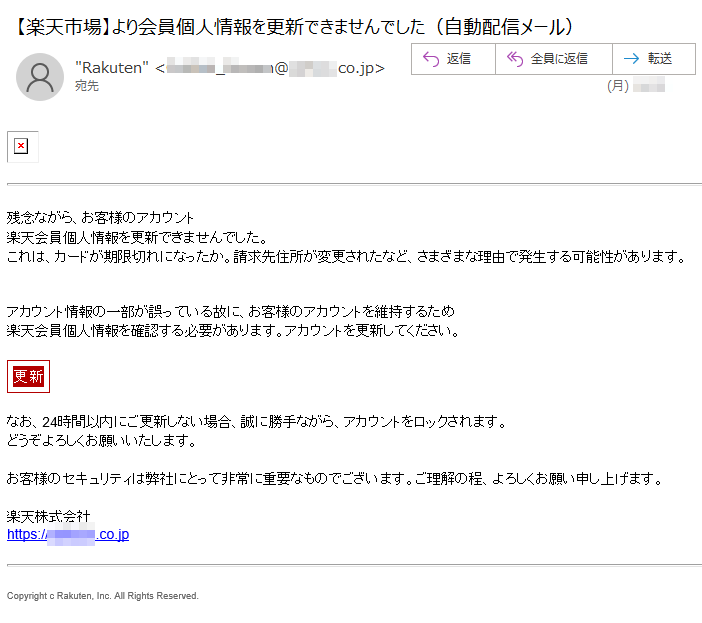Click the 返信 reply button
Image resolution: width=702 pixels, height=623 pixels.
point(453,59)
